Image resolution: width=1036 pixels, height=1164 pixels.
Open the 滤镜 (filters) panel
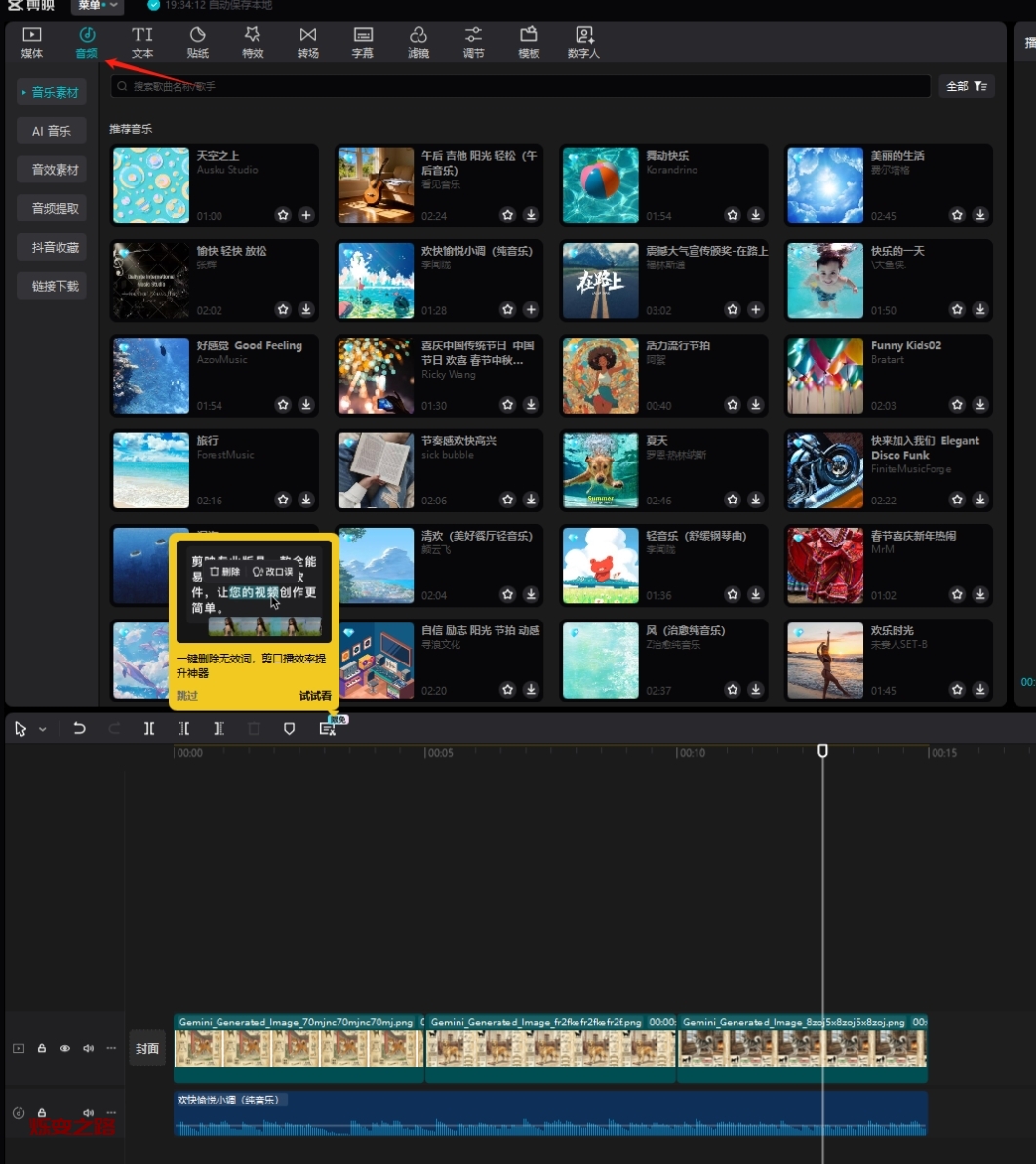coord(418,43)
